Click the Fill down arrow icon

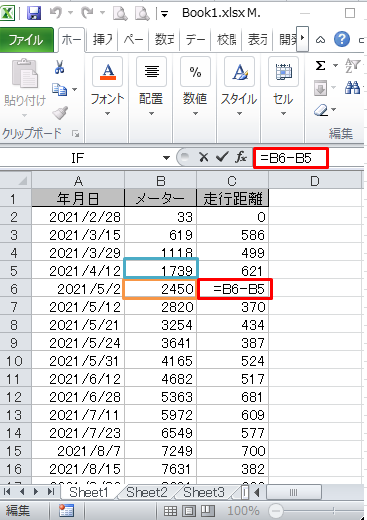coord(320,89)
